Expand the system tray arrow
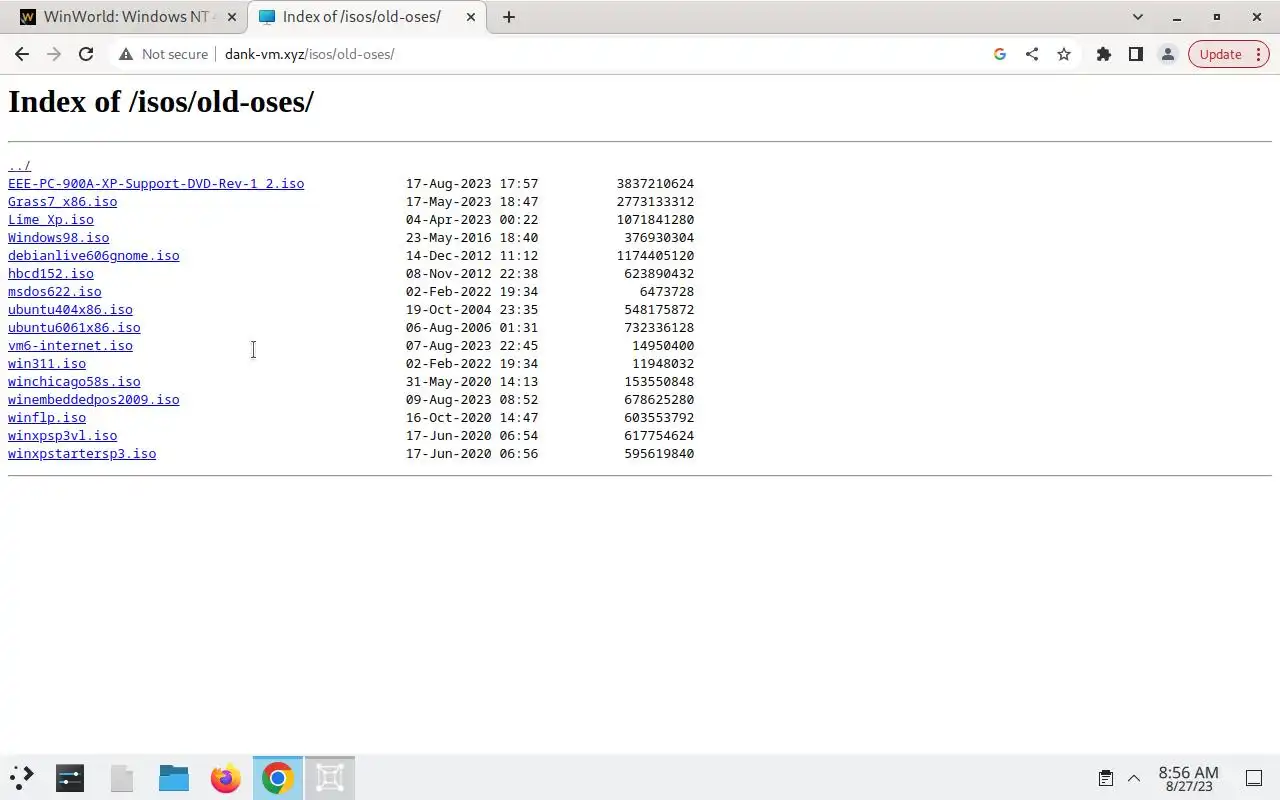The image size is (1280, 800). pos(1134,778)
